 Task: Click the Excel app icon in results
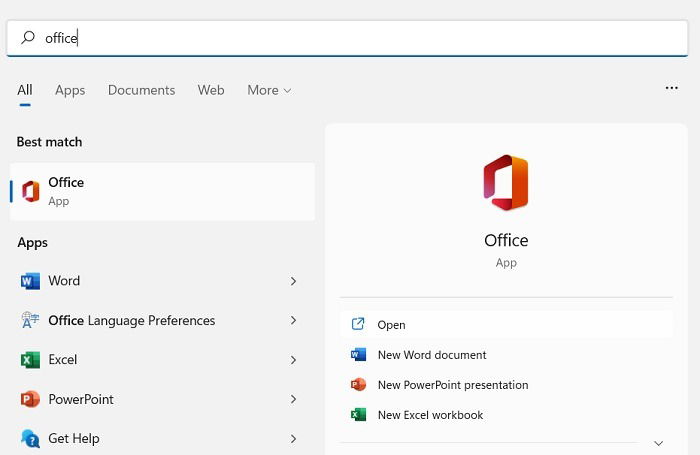tap(30, 360)
